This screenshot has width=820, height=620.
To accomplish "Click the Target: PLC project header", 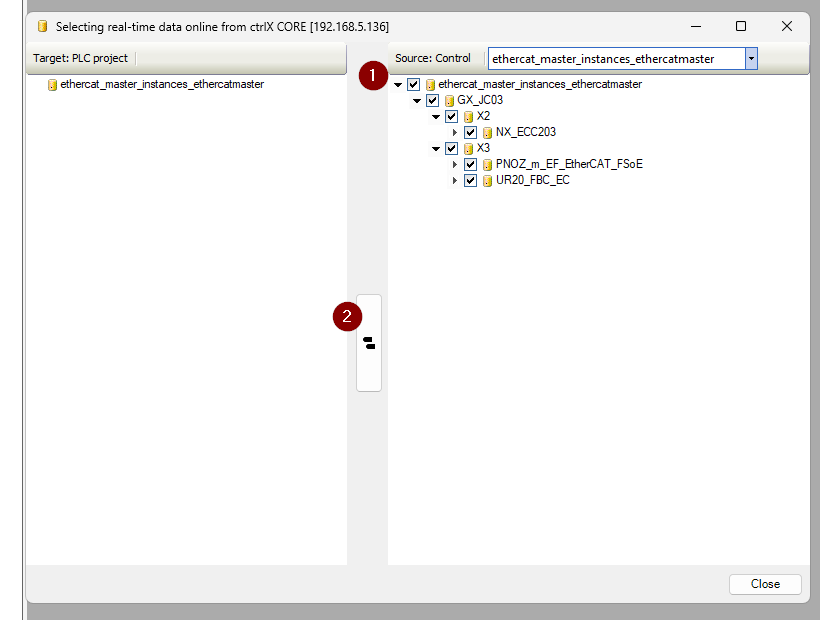I will point(81,58).
